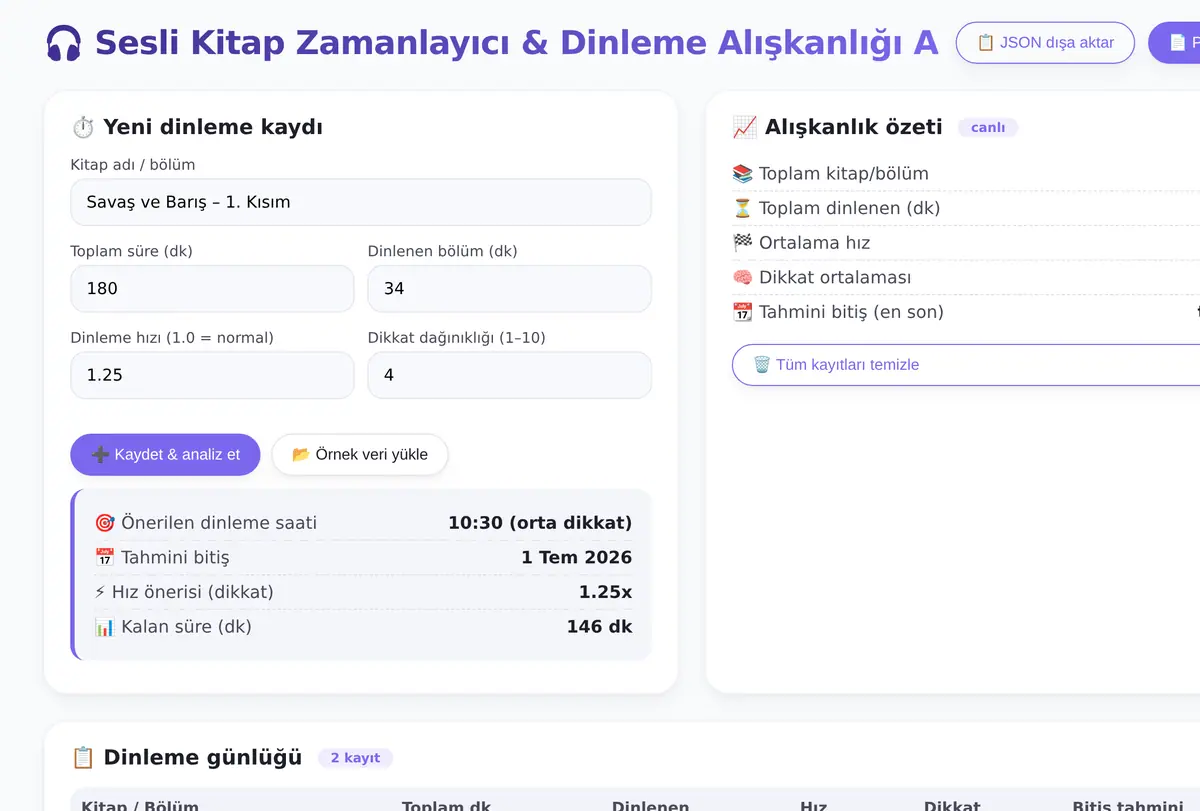This screenshot has width=1200, height=811.
Task: Click the bar chart icon for Kalan süre
Action: (104, 627)
